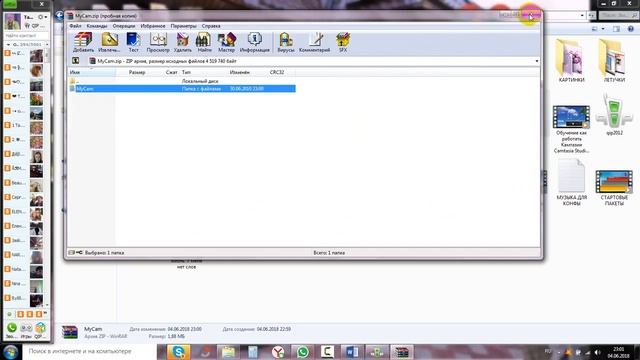Open Word from the taskbar
640x360 pixels.
(351, 352)
